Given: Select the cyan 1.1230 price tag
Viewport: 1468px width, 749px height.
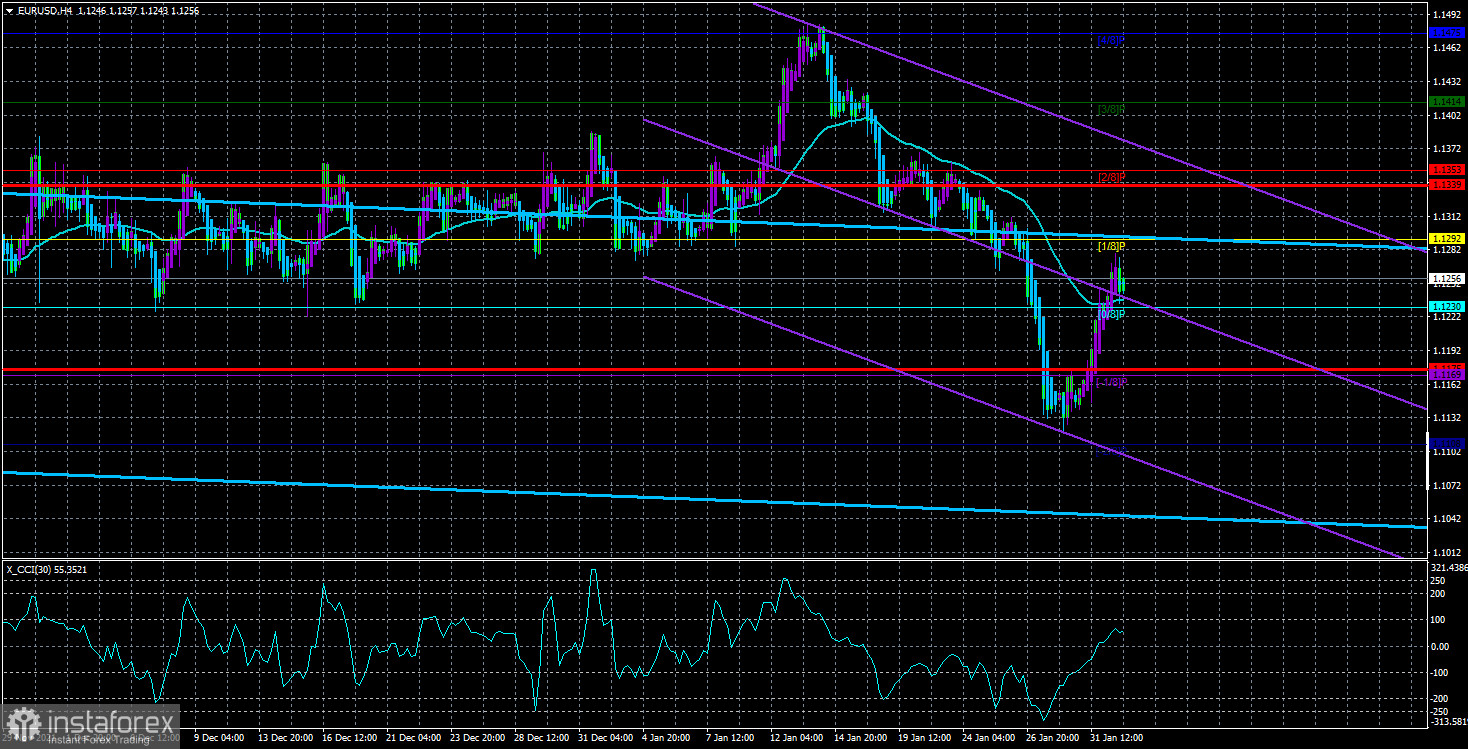Looking at the screenshot, I should [x=1447, y=306].
